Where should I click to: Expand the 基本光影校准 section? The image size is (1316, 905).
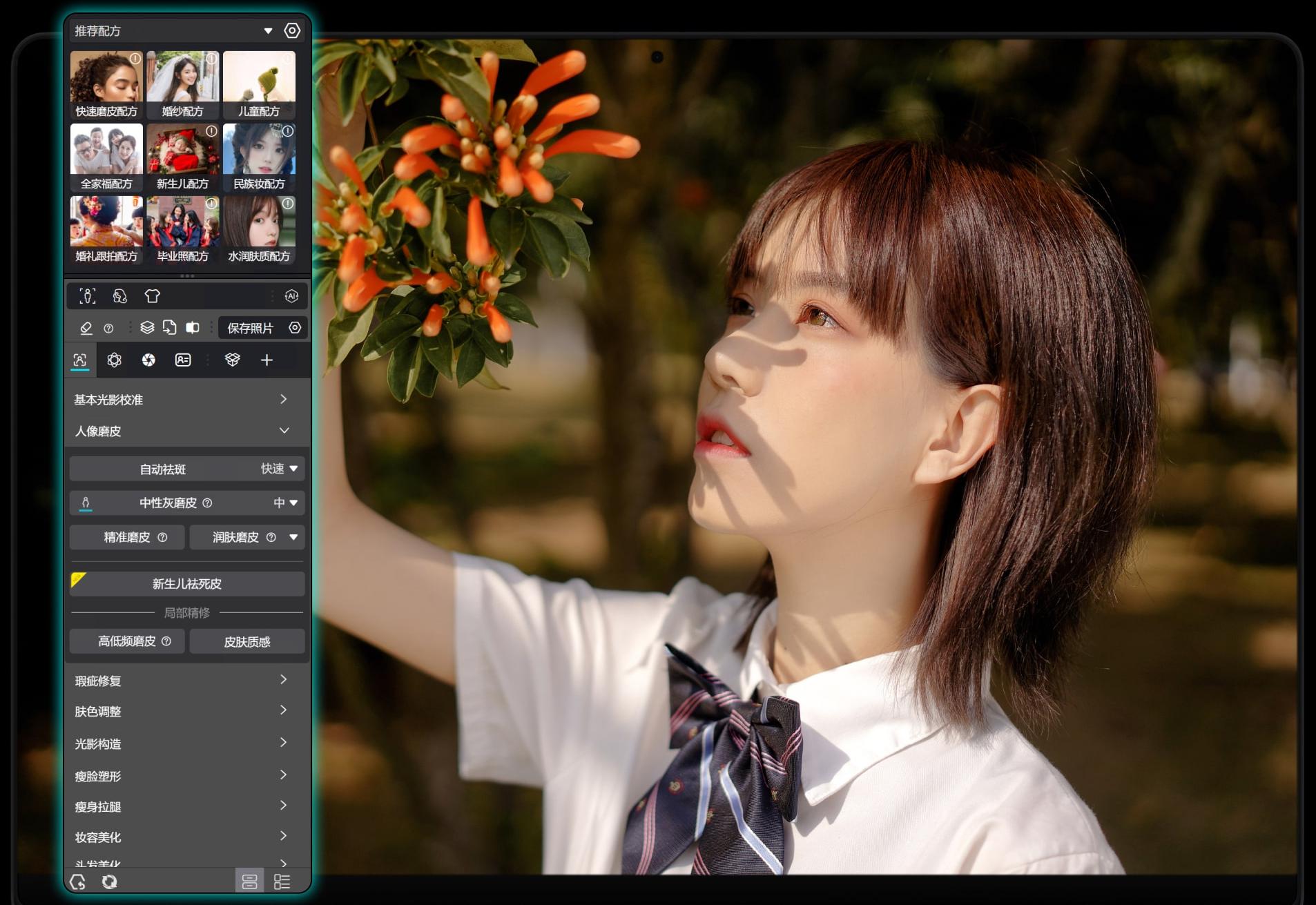186,399
